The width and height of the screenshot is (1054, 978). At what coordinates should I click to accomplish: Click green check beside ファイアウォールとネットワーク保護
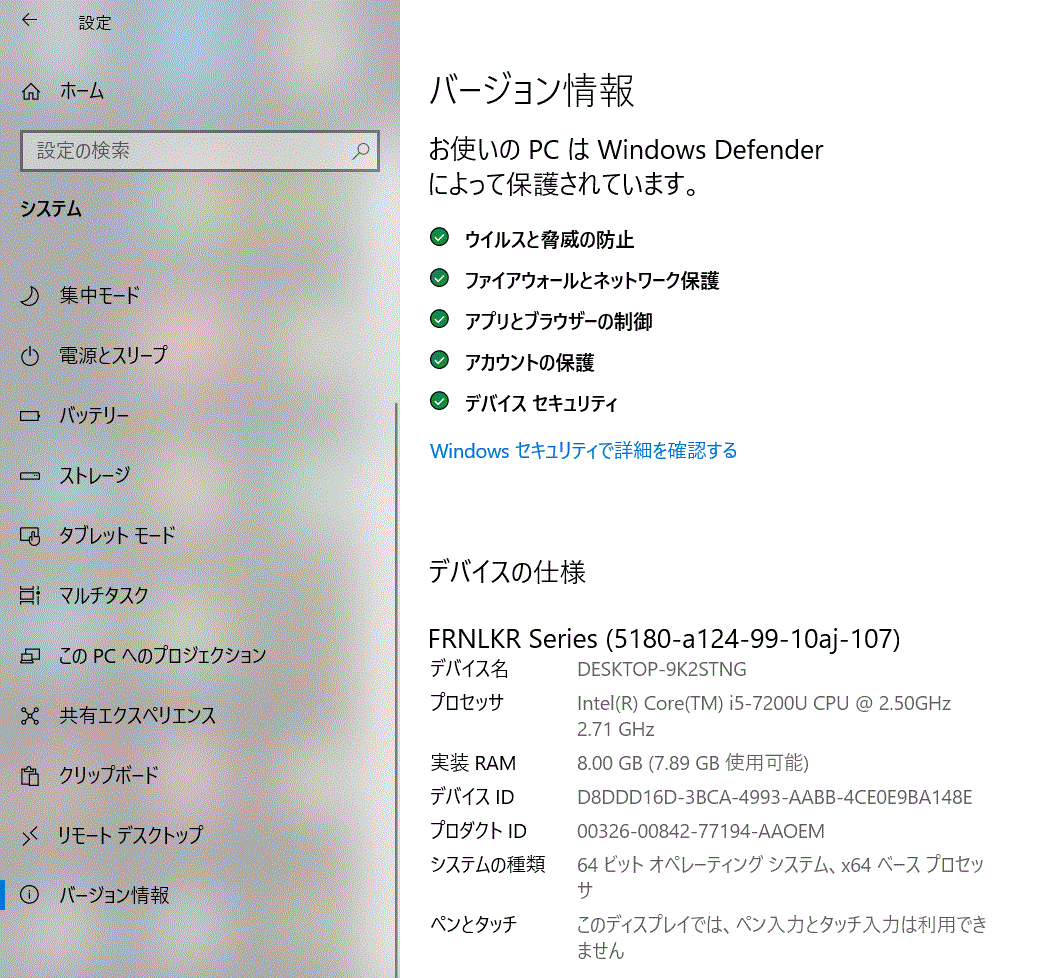coord(440,278)
